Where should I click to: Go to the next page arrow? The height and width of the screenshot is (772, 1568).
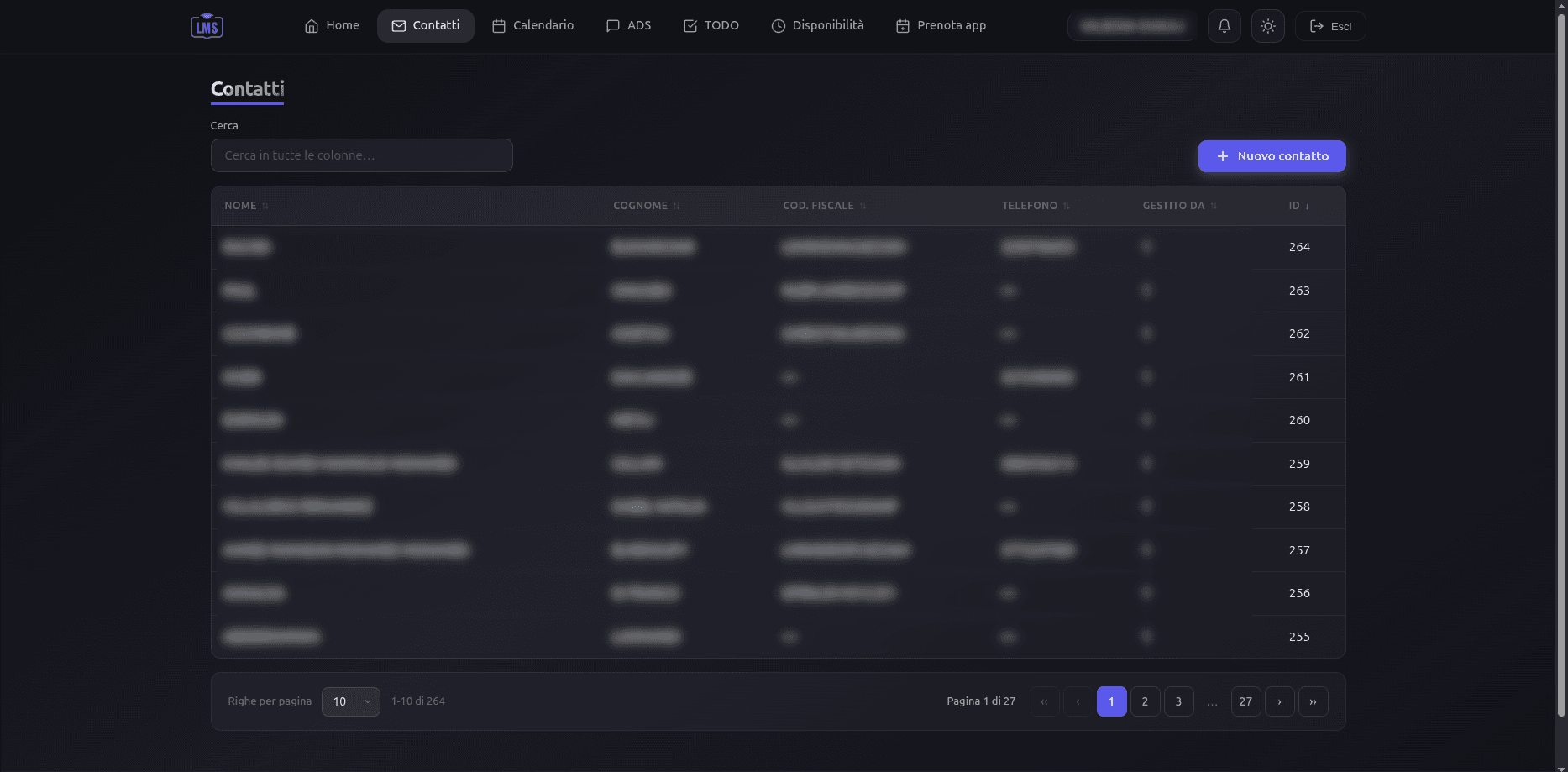pos(1279,701)
